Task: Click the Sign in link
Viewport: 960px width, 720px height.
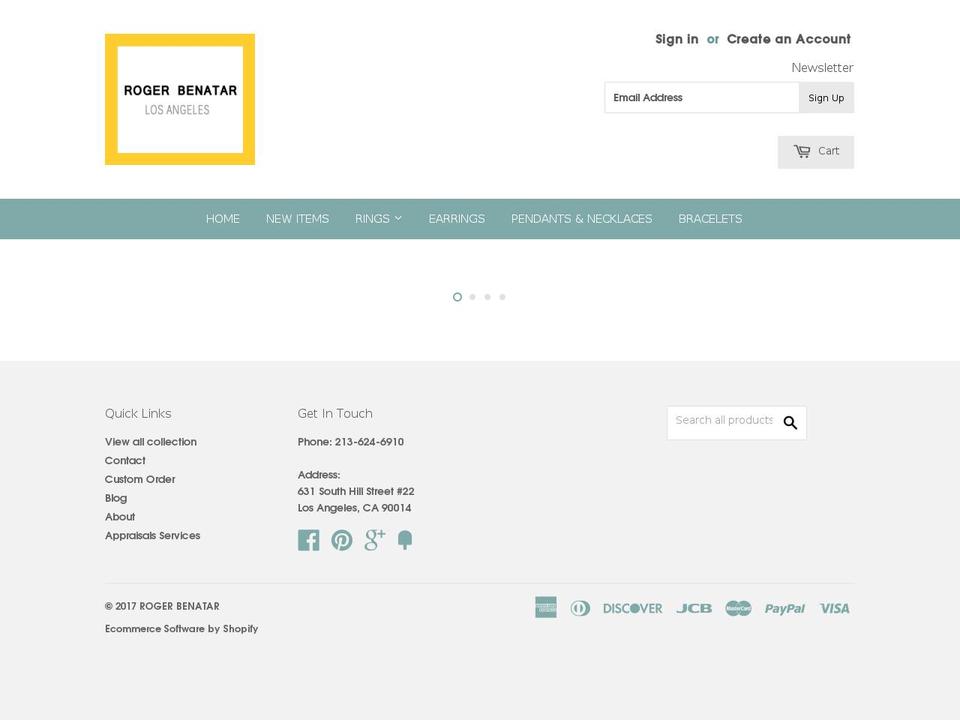Action: (x=677, y=39)
